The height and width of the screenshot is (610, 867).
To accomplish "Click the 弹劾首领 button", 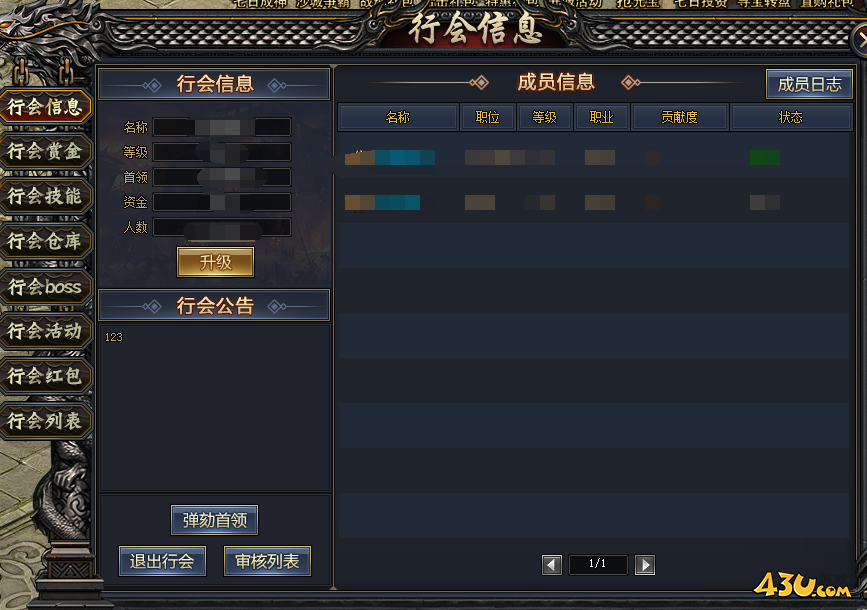I will (215, 520).
